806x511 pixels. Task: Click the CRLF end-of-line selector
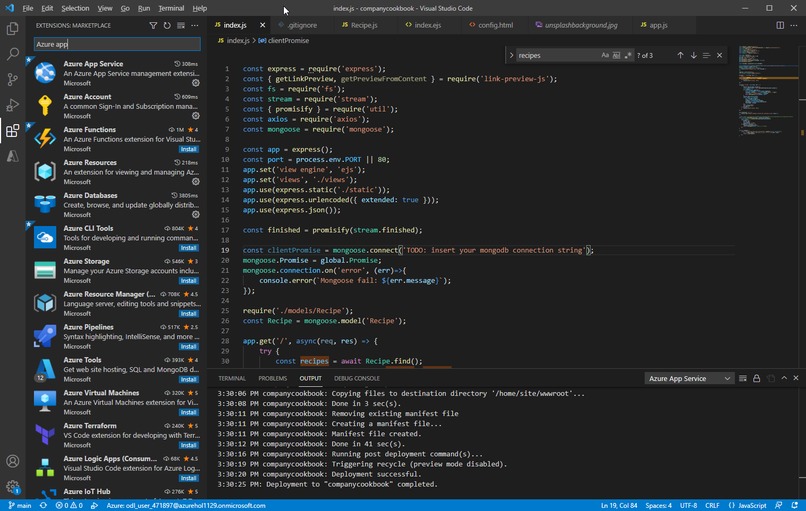tap(712, 505)
